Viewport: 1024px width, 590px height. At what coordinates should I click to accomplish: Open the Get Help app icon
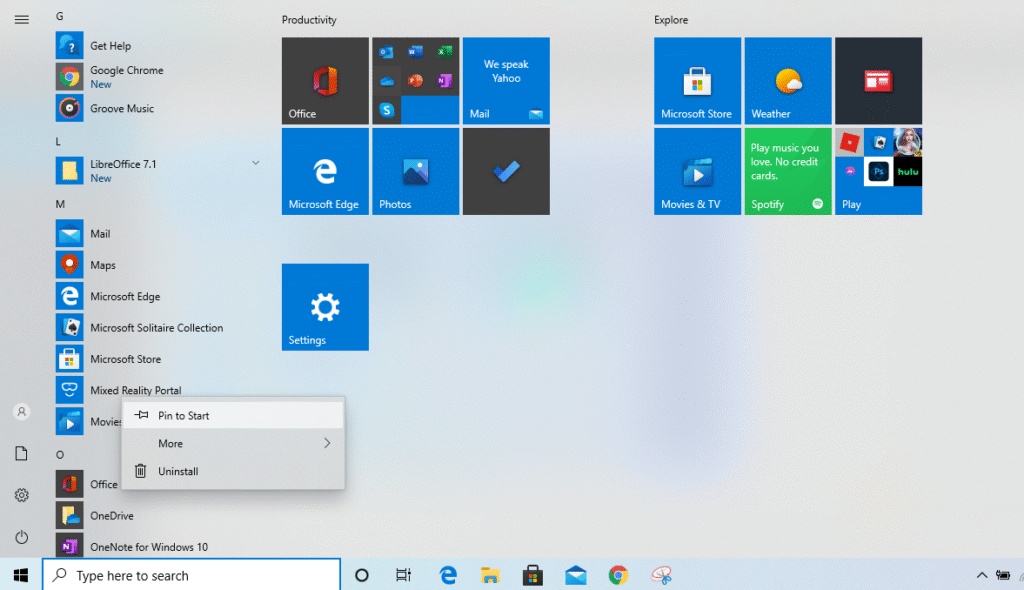[69, 46]
